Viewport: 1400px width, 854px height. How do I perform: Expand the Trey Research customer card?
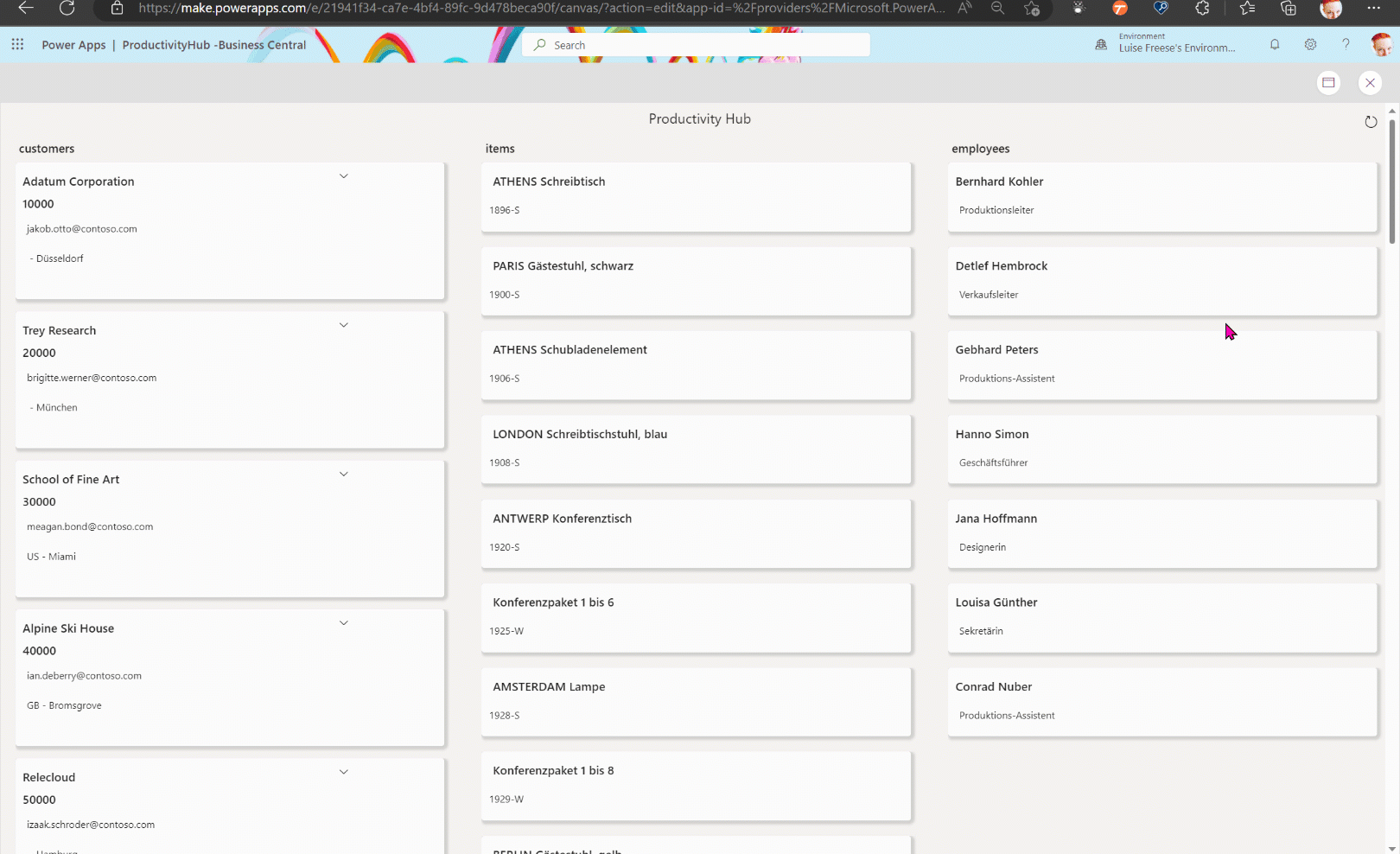tap(343, 325)
